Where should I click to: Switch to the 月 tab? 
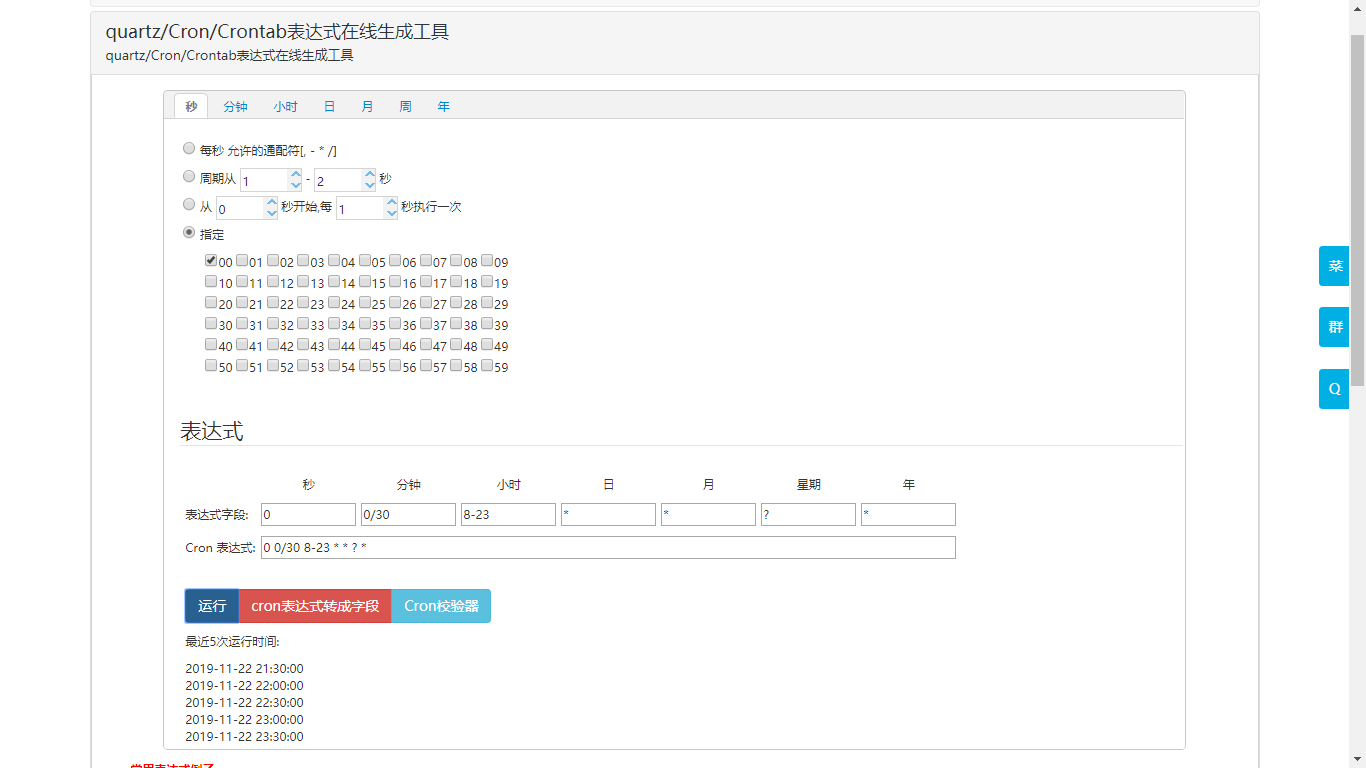coord(367,106)
